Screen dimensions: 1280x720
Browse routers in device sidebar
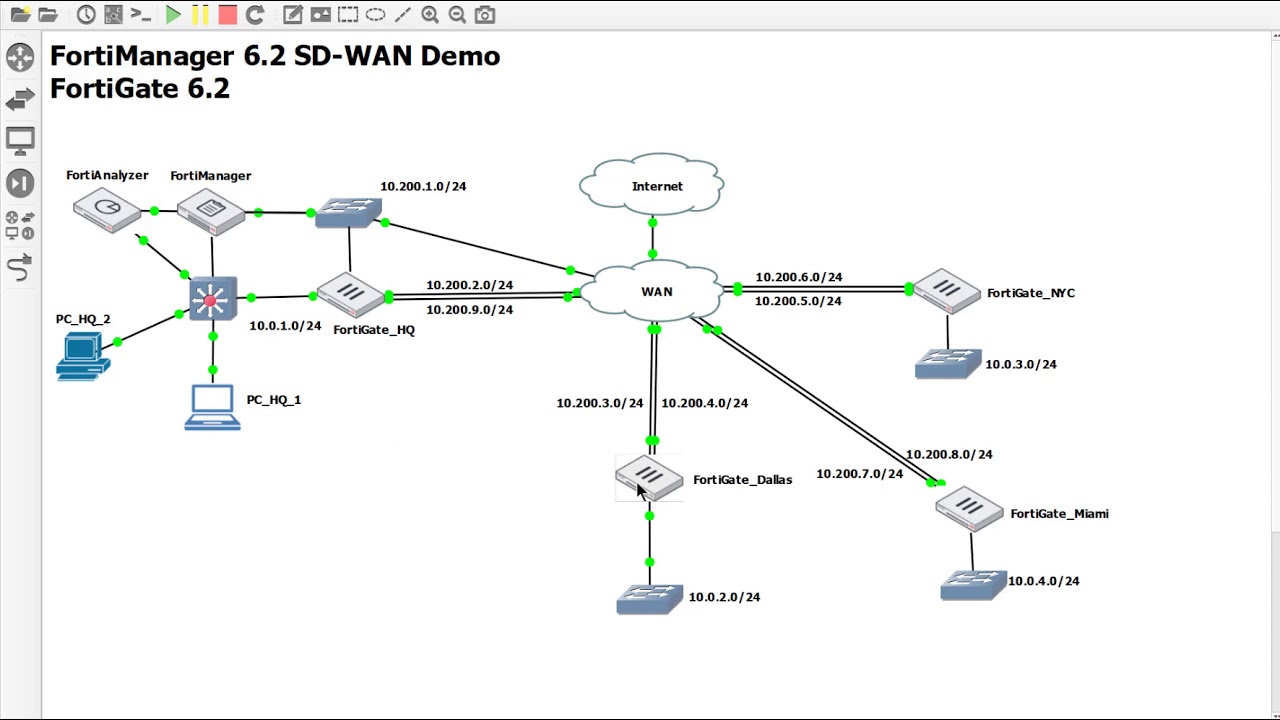20,57
